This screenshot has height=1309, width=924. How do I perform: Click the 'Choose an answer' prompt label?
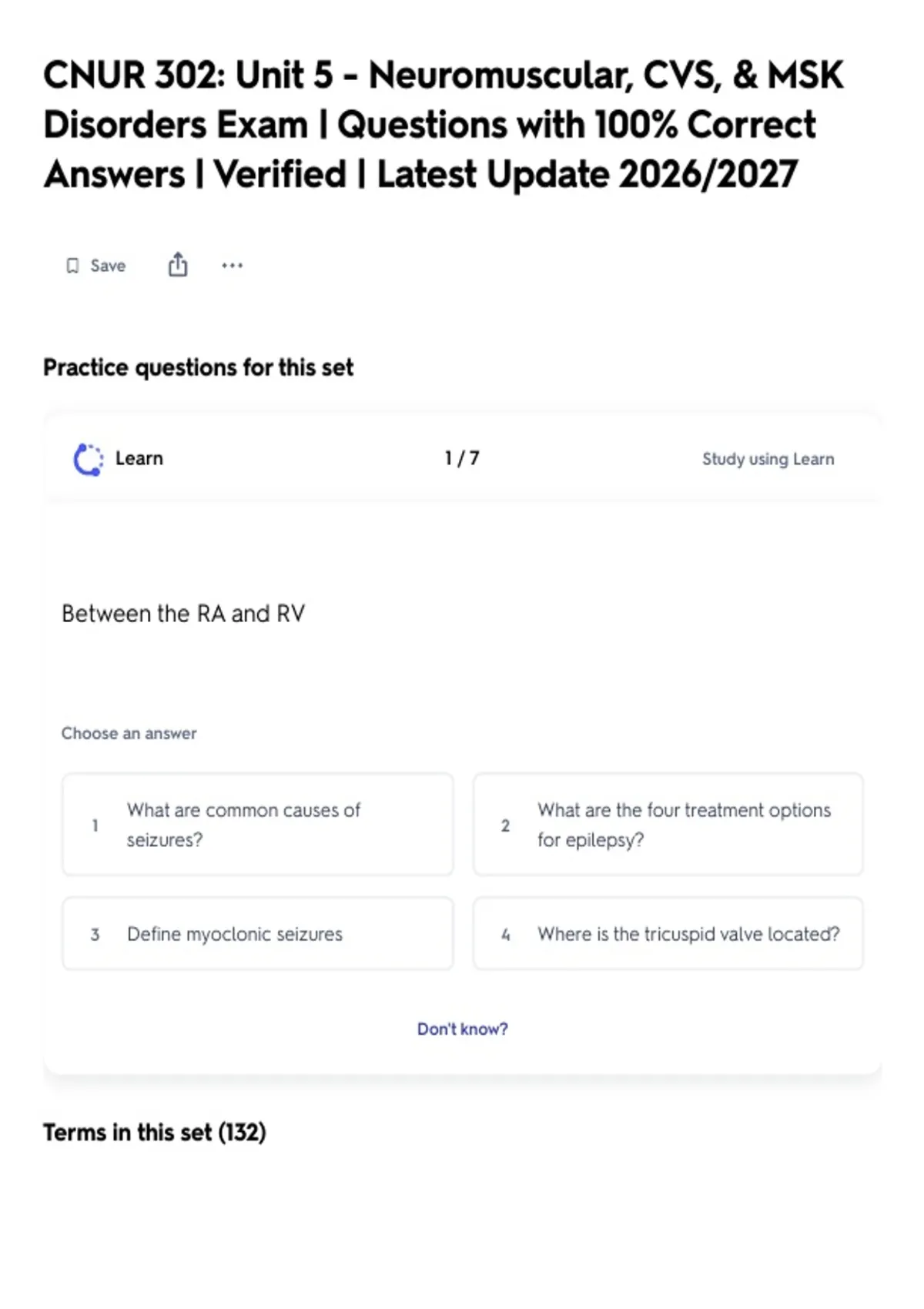(129, 733)
